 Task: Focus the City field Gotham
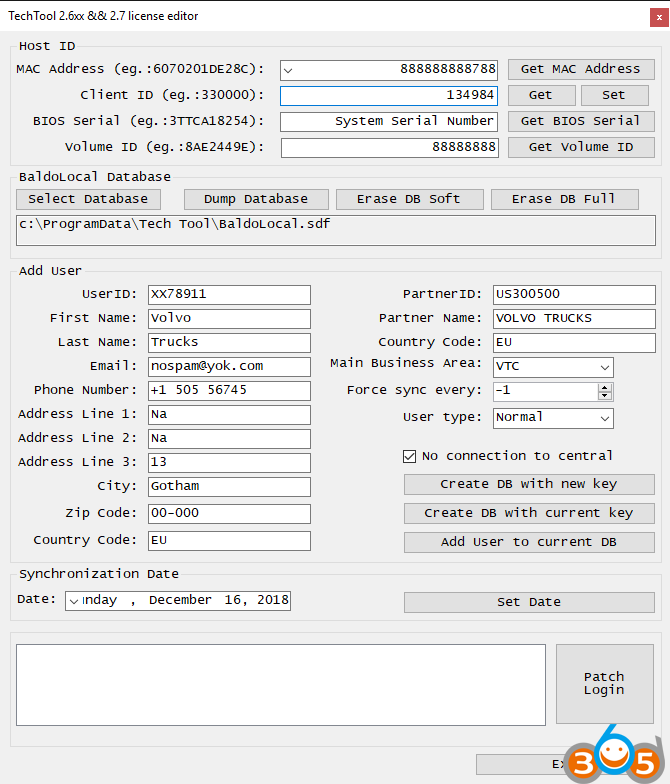[230, 486]
